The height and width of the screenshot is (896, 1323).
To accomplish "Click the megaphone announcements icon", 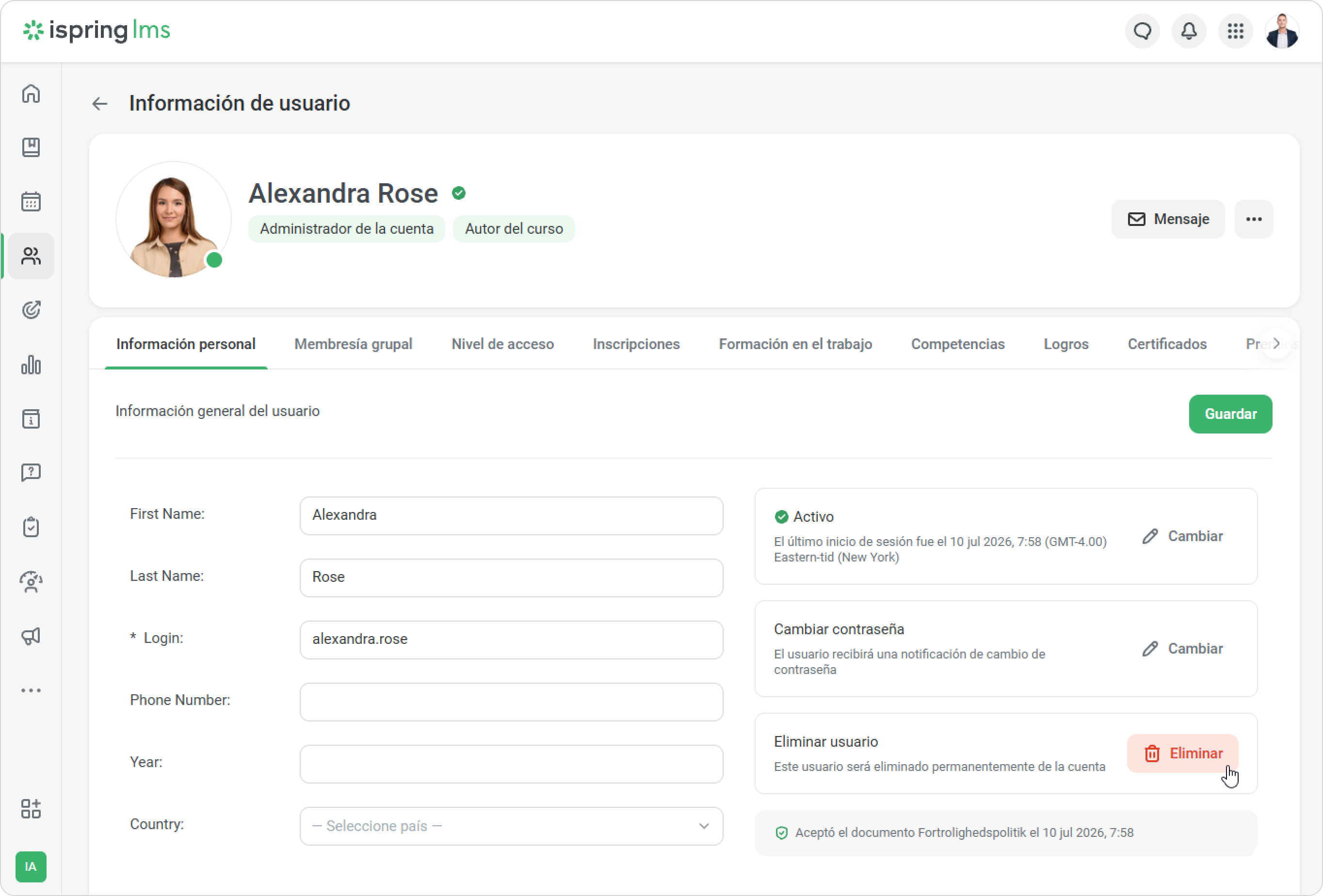I will (31, 636).
